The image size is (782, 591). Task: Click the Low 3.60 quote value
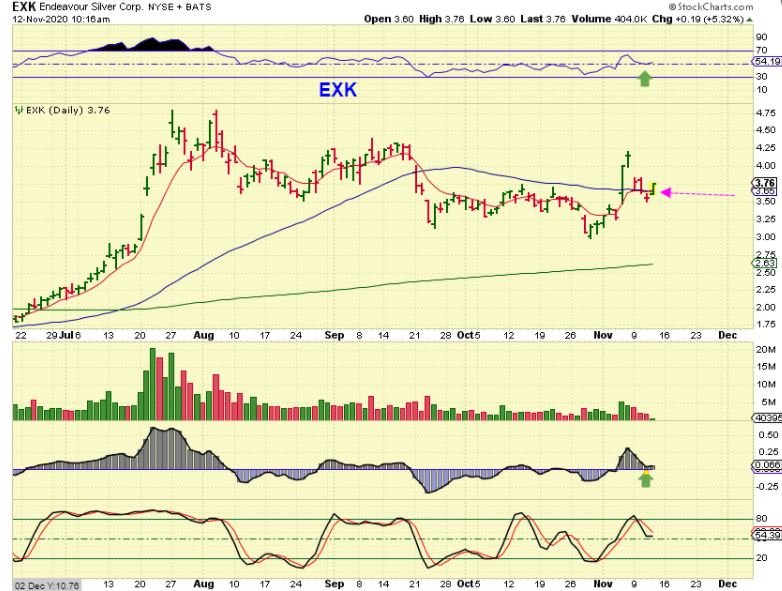[492, 19]
